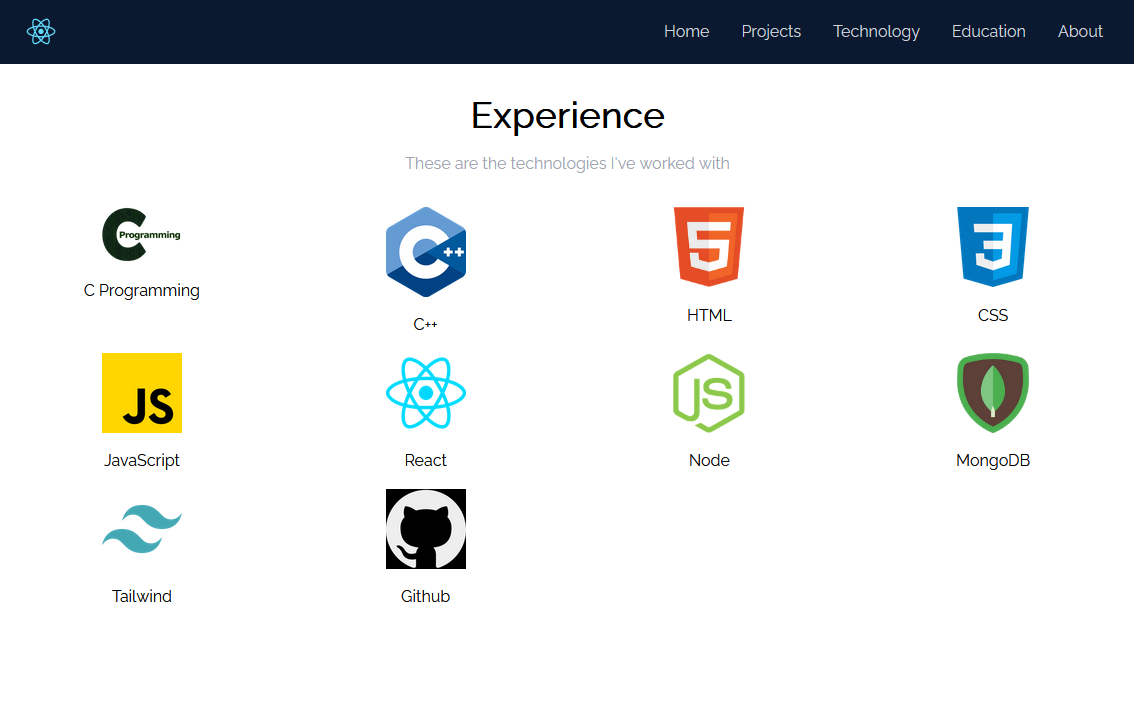The height and width of the screenshot is (710, 1134).
Task: Click the cyan React icon in grid
Action: (426, 393)
